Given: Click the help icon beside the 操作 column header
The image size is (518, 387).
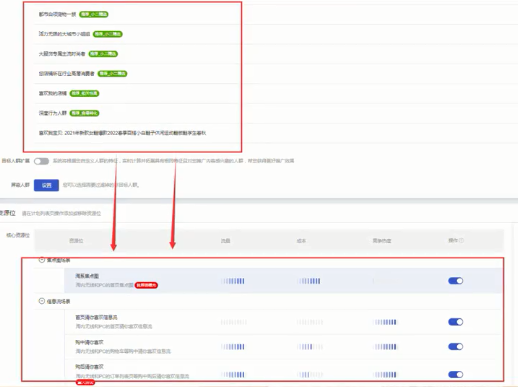Looking at the screenshot, I should 462,240.
